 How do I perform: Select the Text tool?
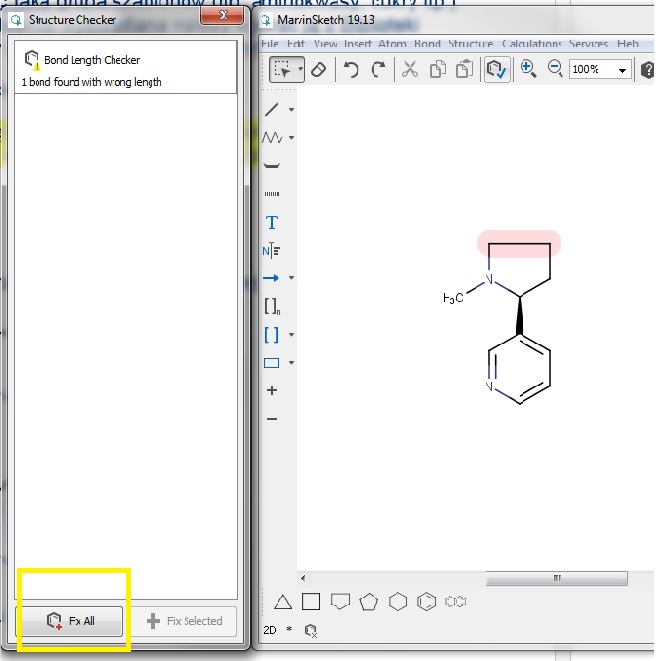[271, 222]
